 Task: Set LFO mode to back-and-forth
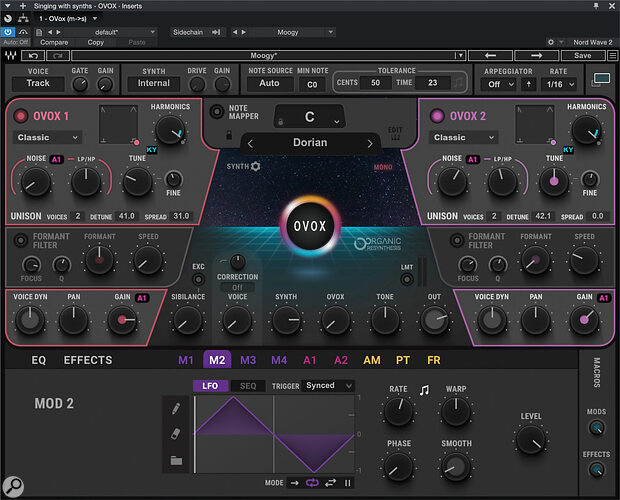[331, 483]
